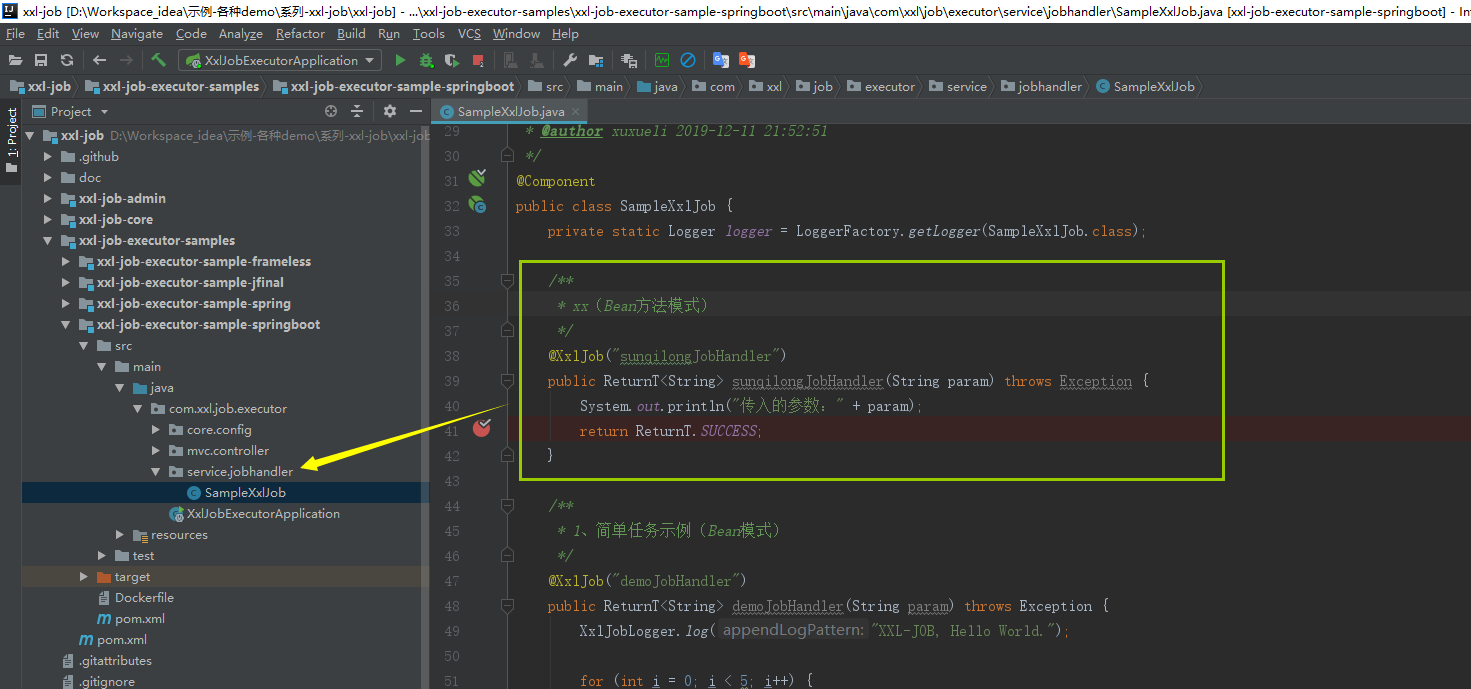Click collapse-all icon in Project panel header
1471x689 pixels.
[x=359, y=111]
